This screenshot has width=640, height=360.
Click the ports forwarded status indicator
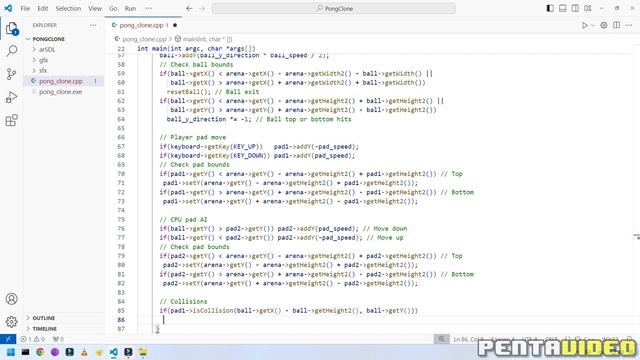coord(58,339)
